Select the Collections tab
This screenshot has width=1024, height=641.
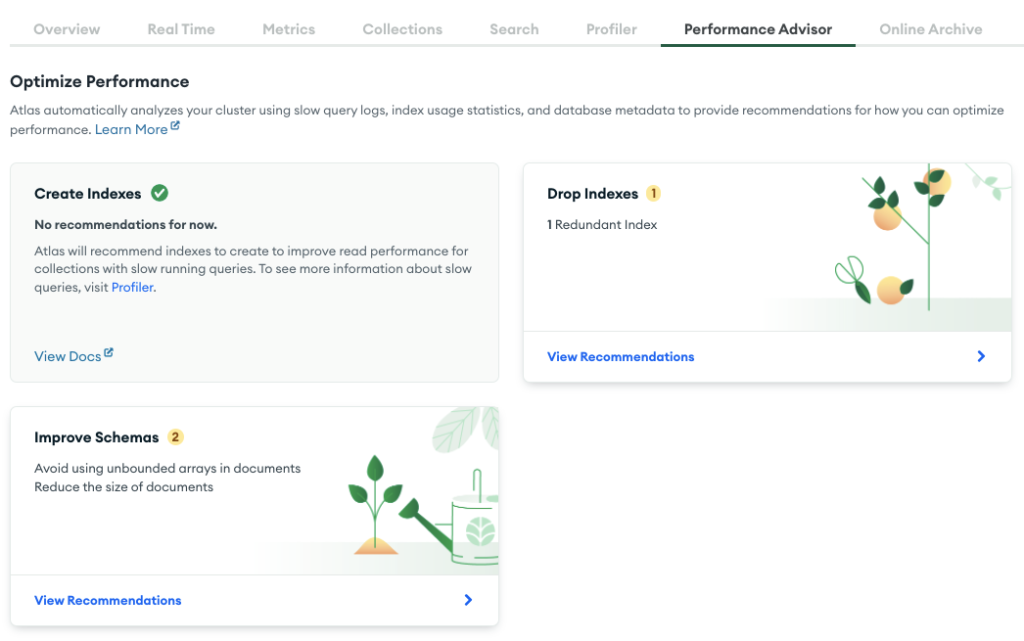(x=402, y=29)
